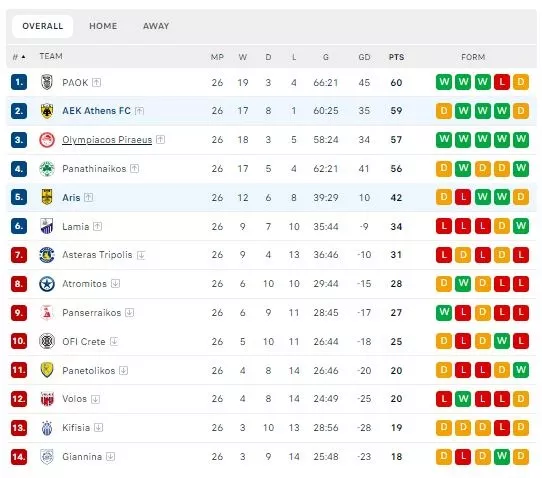Select the OVERALL tab

coord(43,26)
